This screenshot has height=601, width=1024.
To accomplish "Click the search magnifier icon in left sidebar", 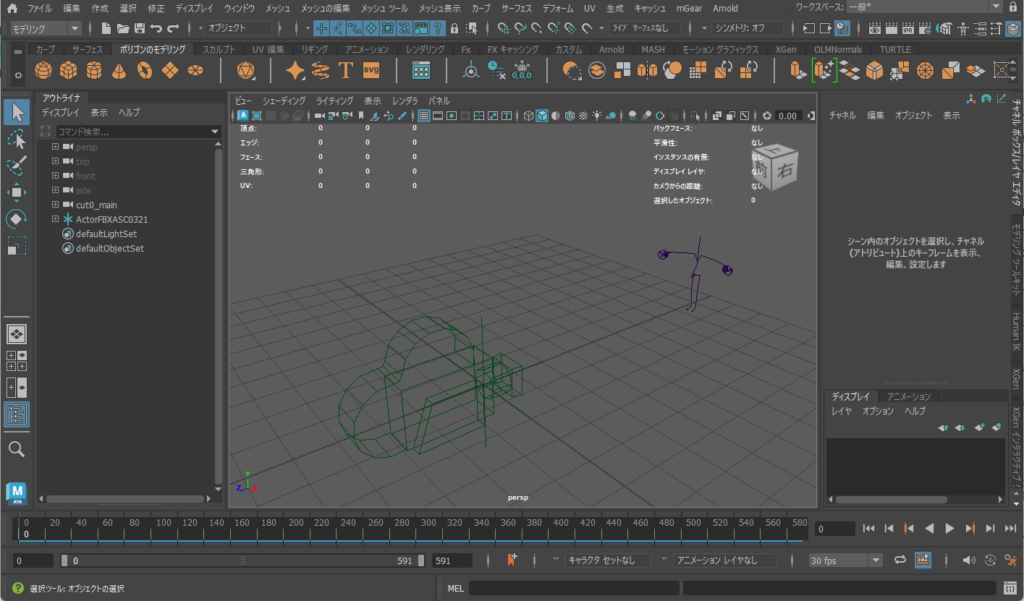I will coord(17,450).
